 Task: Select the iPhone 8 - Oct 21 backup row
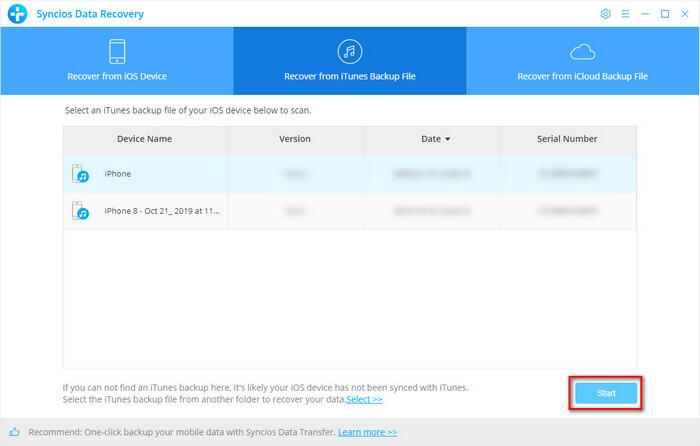349,211
